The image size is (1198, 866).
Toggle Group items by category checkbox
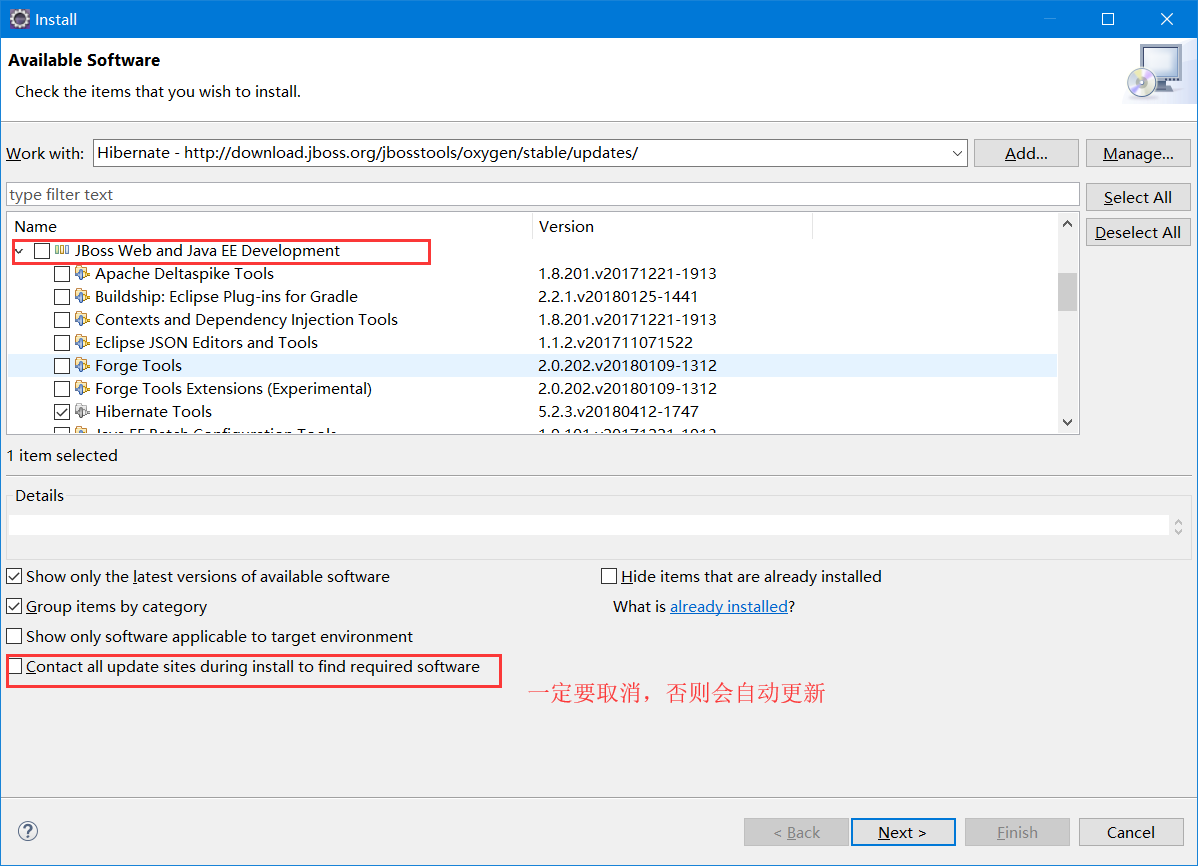pyautogui.click(x=14, y=606)
